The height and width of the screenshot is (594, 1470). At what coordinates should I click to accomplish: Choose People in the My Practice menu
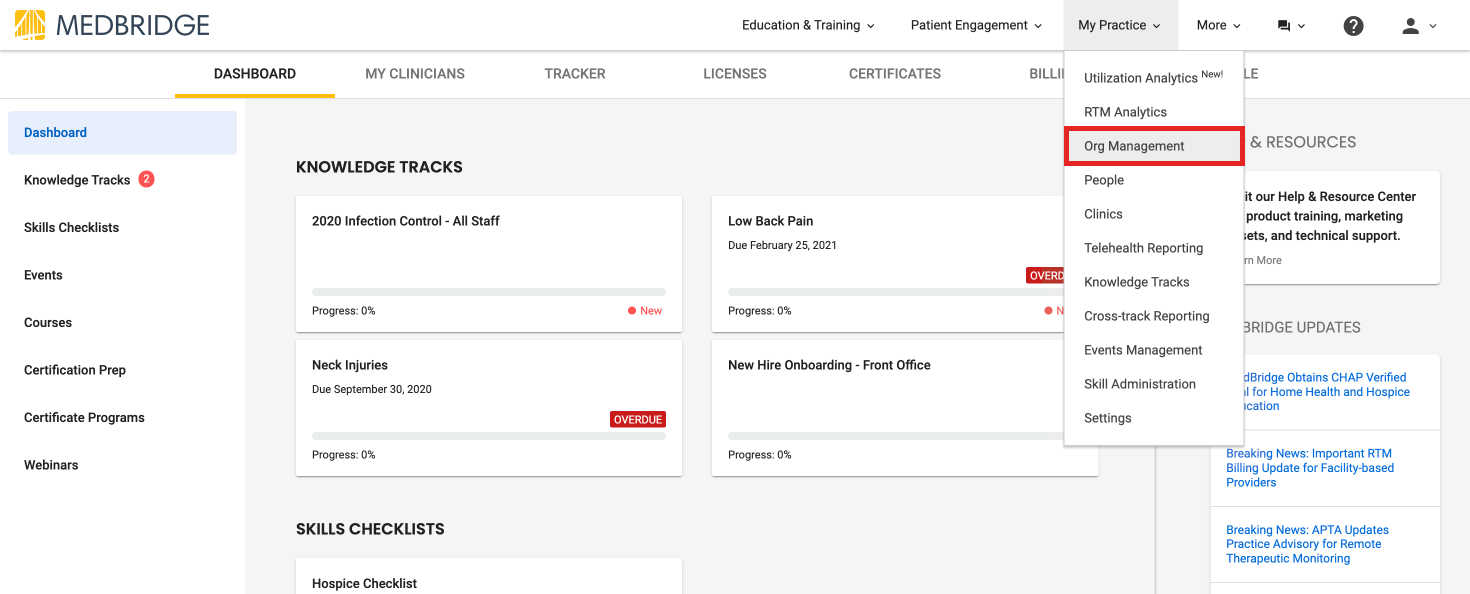(x=1154, y=180)
